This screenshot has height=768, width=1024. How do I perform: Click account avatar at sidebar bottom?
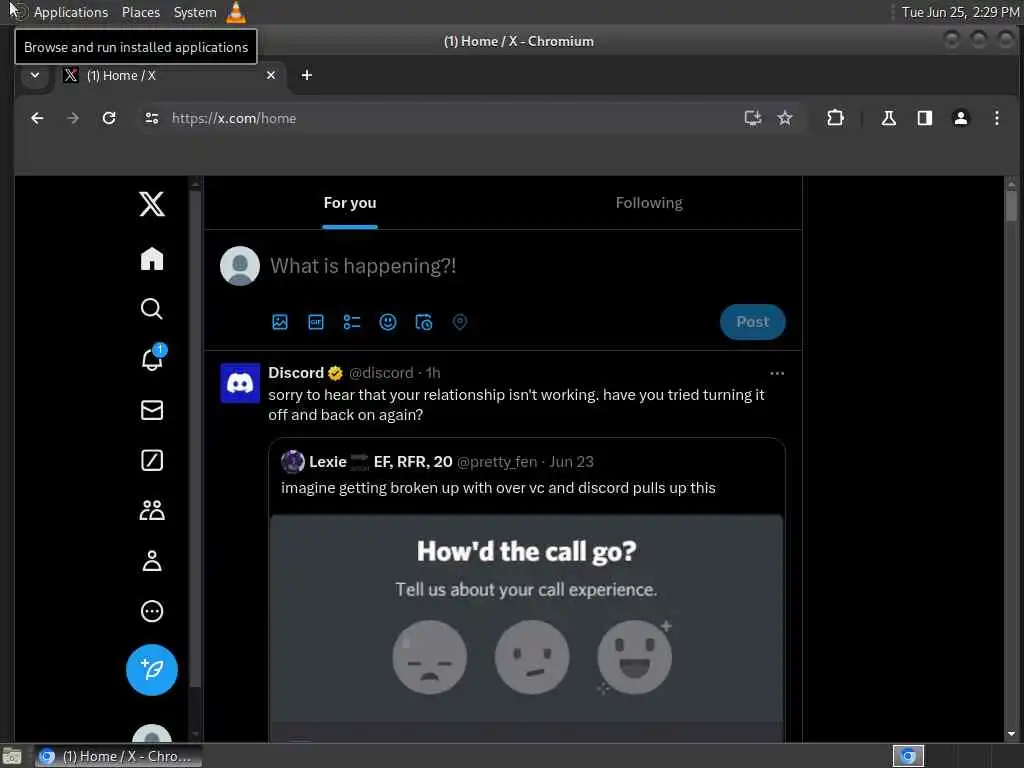pos(152,733)
